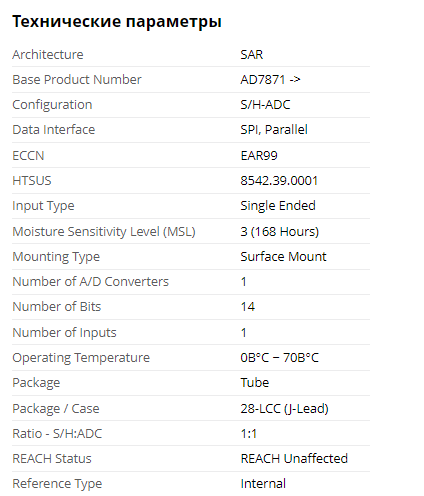424x496 pixels.
Task: Select the REACH Unaffected status value
Action: pyautogui.click(x=294, y=459)
